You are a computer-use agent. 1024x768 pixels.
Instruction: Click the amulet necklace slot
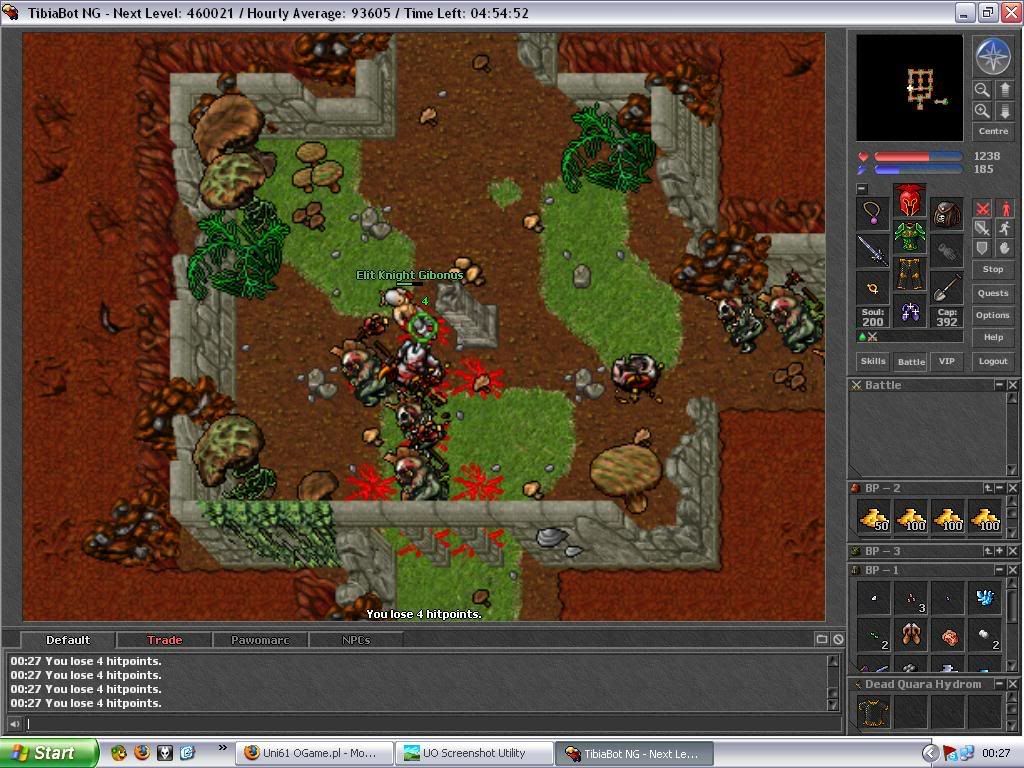(872, 213)
